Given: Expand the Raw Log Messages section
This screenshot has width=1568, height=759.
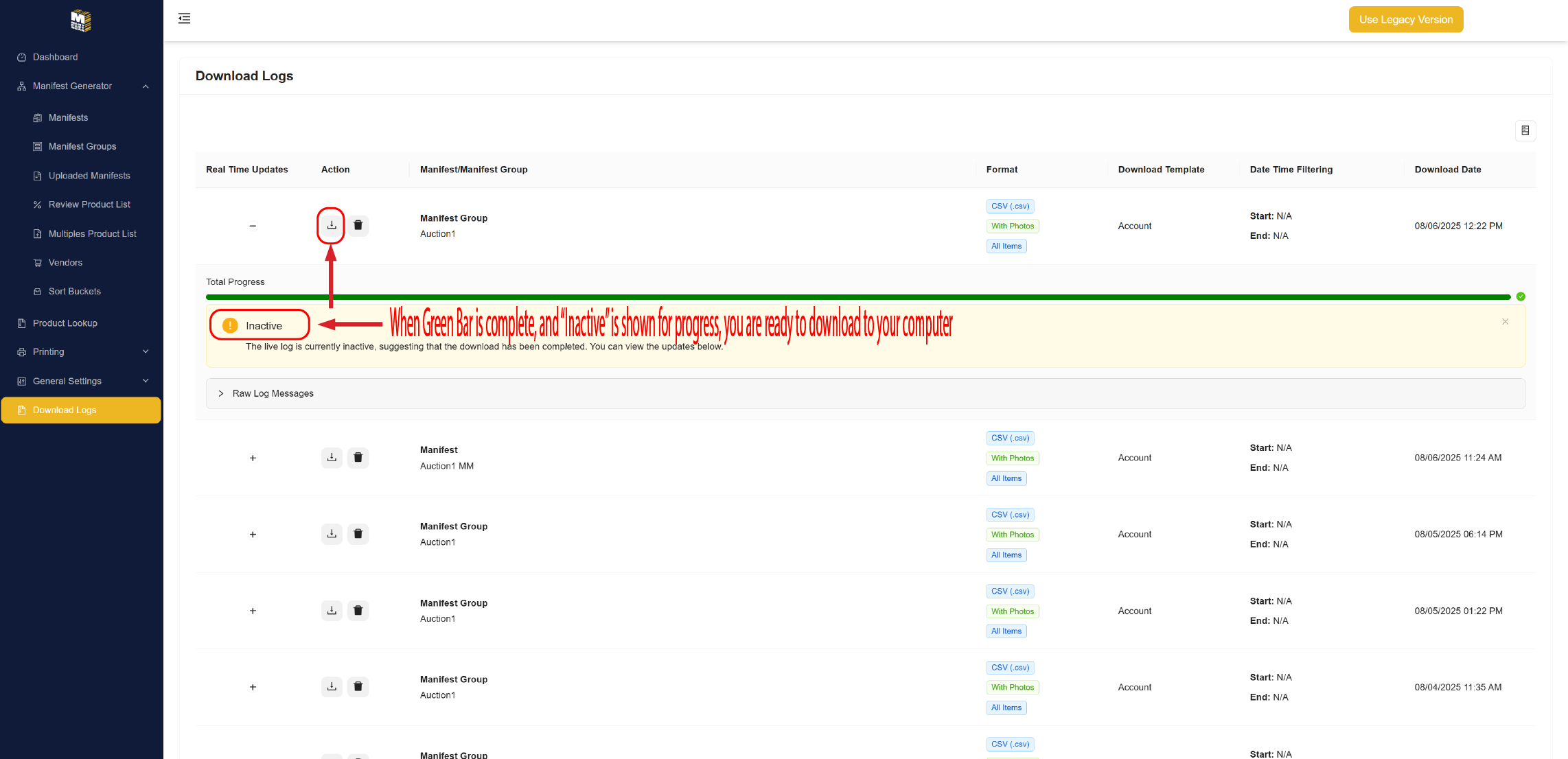Looking at the screenshot, I should pyautogui.click(x=273, y=393).
